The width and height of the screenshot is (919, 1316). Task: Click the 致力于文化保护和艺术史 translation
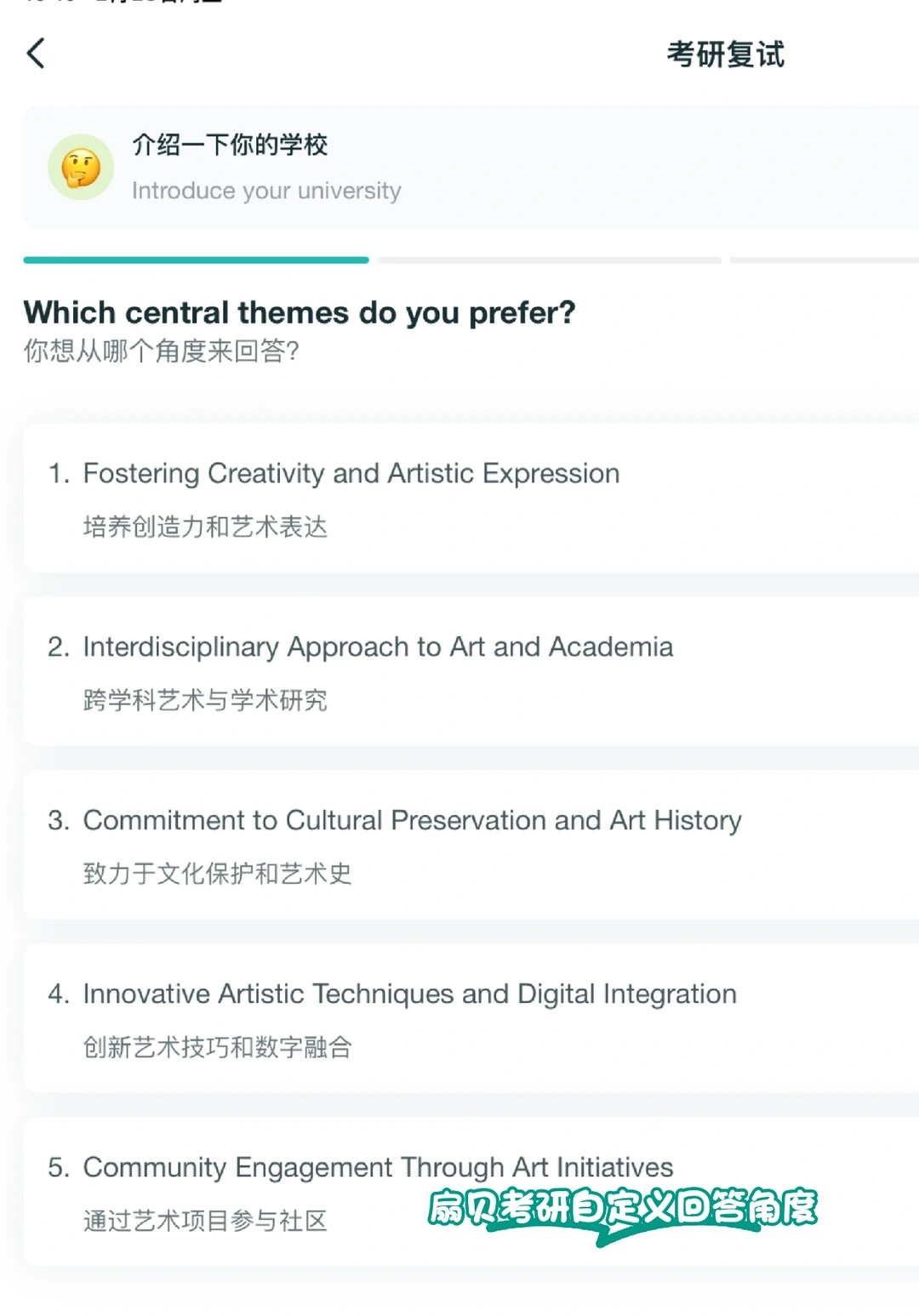tap(217, 874)
